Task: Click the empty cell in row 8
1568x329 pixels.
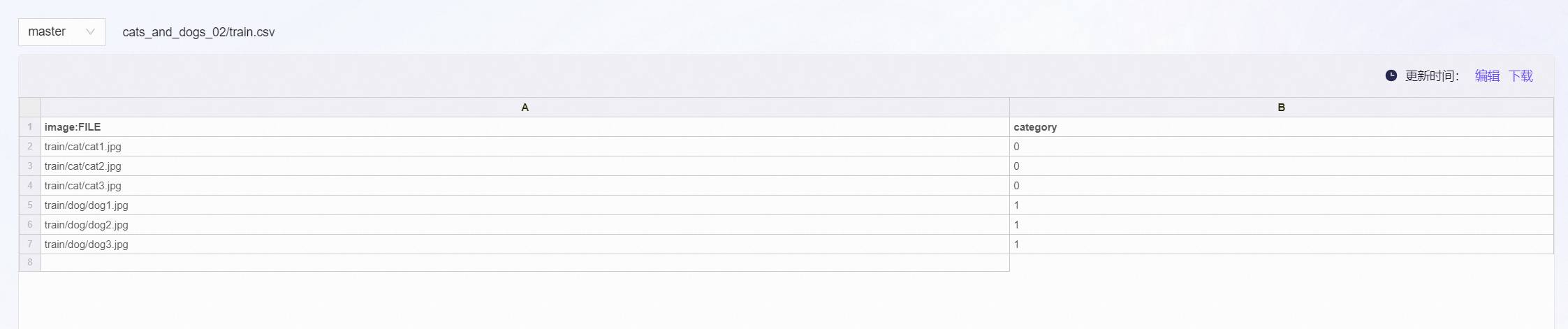Action: [x=525, y=263]
